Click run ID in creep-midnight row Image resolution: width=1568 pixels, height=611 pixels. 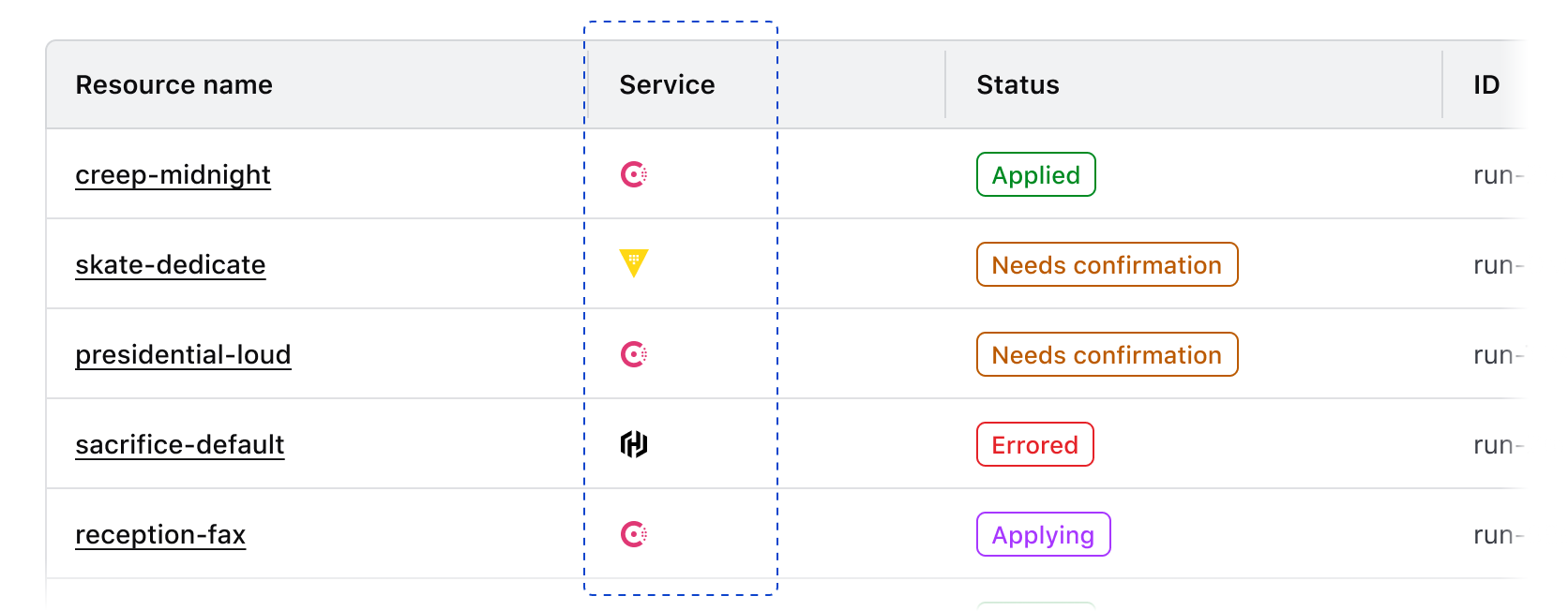1498,175
